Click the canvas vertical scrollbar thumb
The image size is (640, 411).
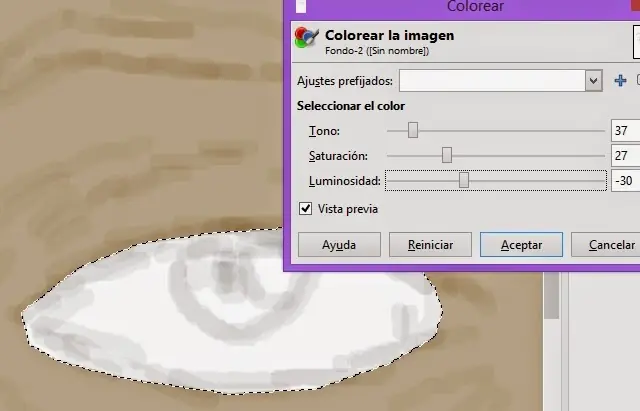pos(551,296)
